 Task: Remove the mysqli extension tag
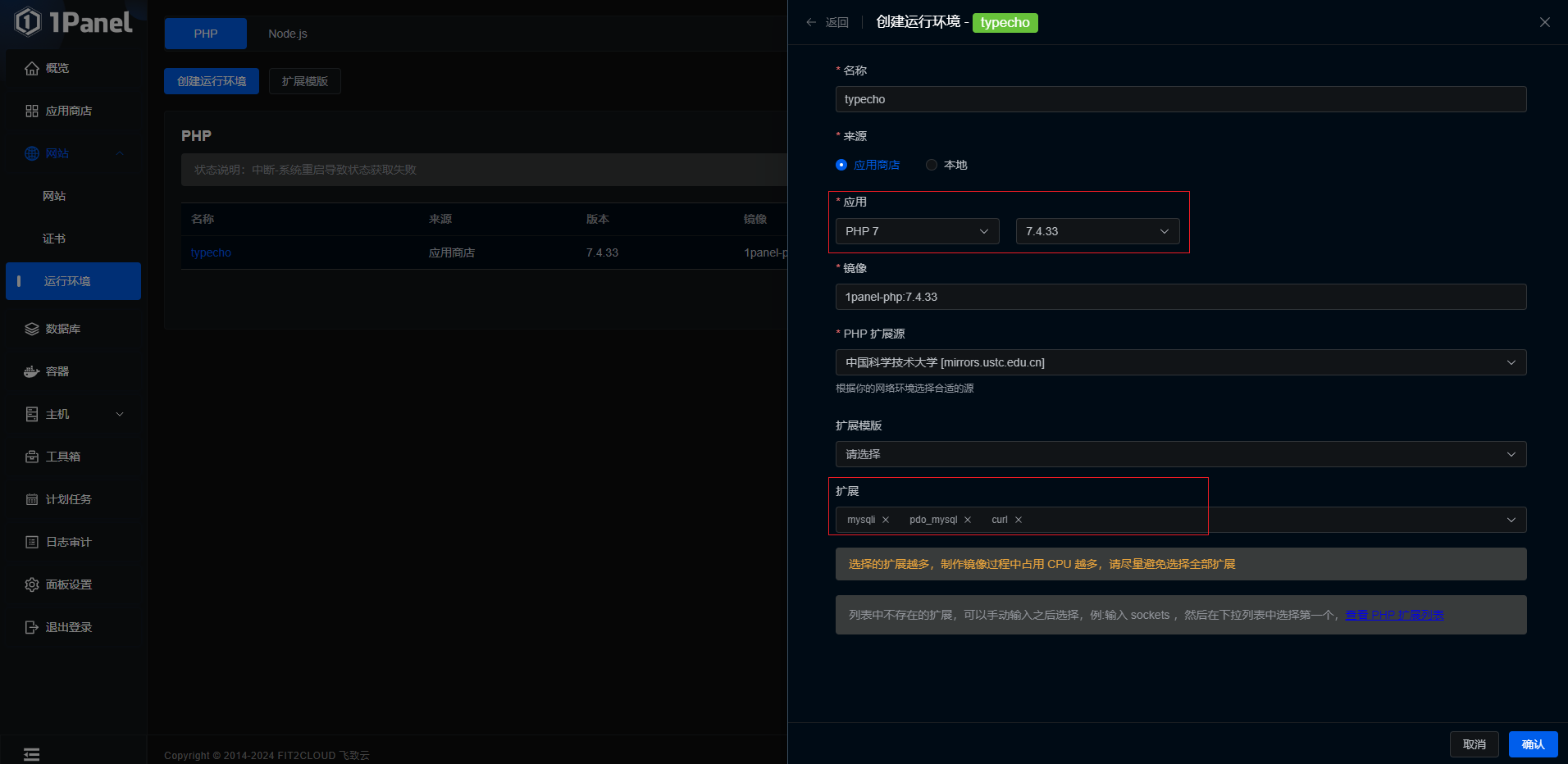(886, 520)
